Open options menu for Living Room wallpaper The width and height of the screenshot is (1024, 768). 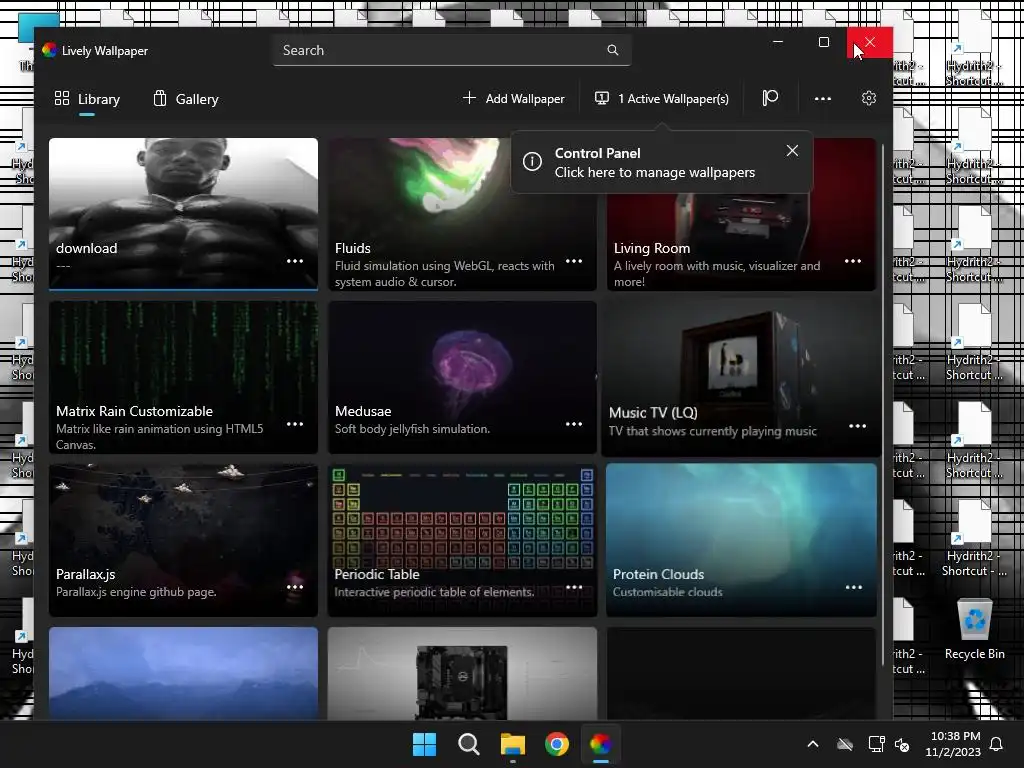click(853, 261)
